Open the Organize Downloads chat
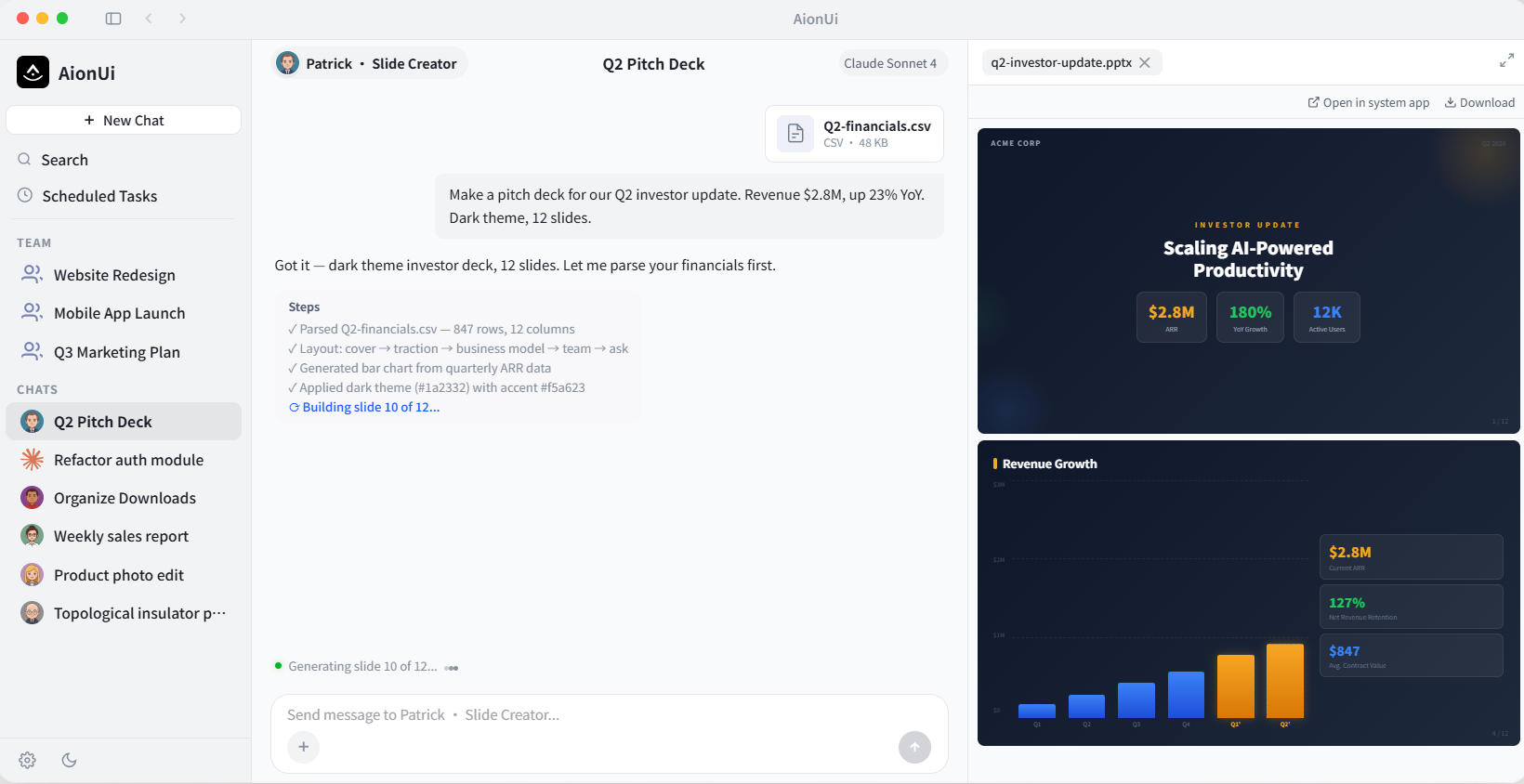1524x784 pixels. (124, 498)
